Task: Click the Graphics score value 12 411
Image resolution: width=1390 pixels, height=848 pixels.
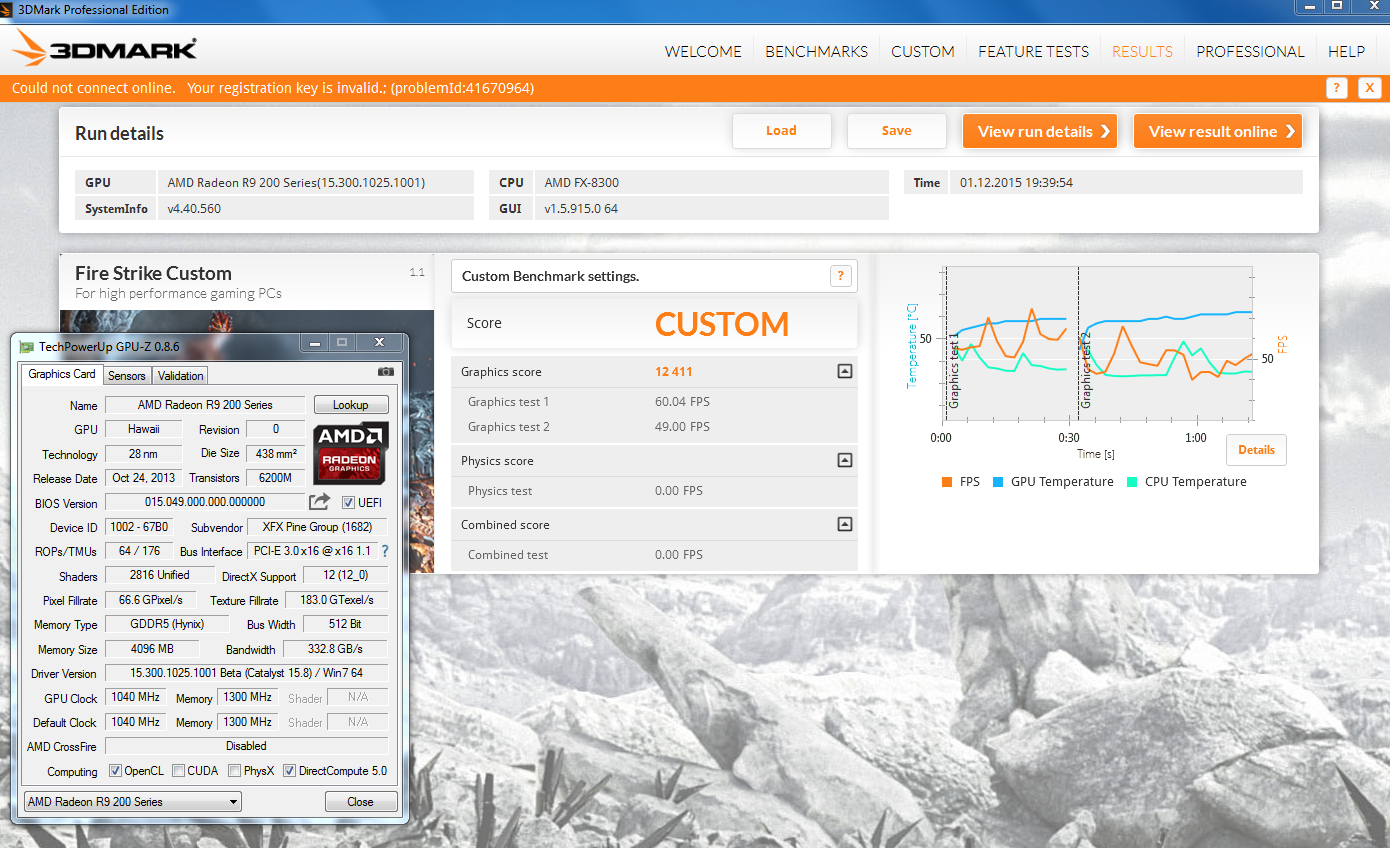Action: (x=674, y=372)
